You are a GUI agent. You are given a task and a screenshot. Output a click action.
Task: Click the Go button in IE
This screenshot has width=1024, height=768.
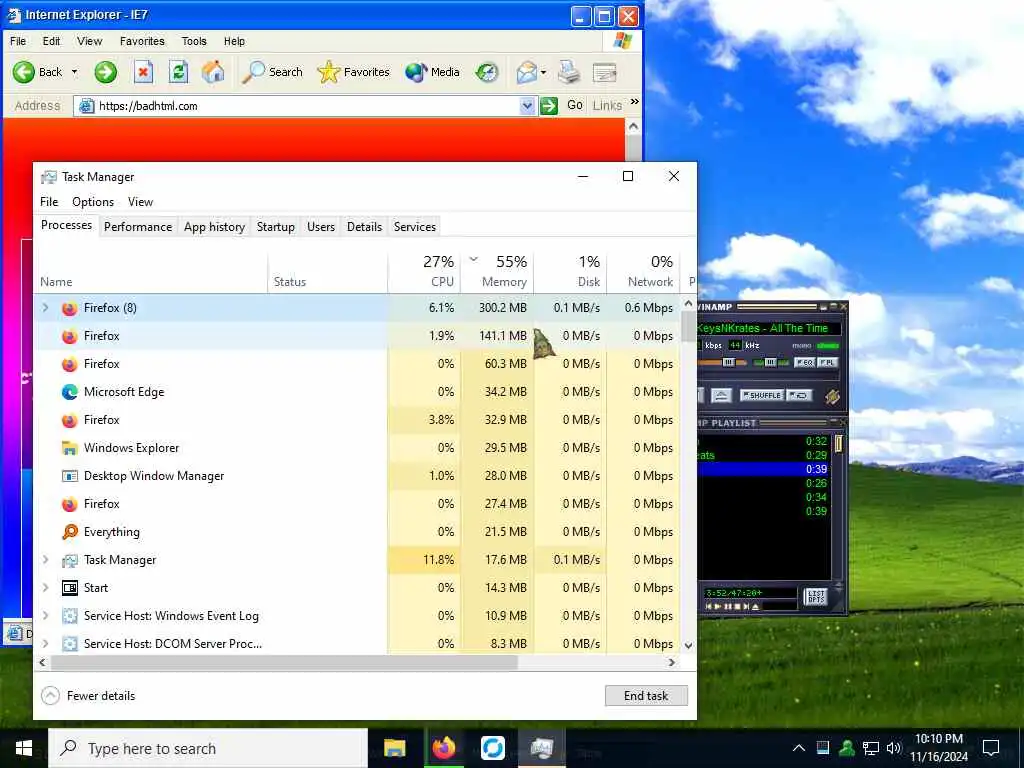pos(575,105)
